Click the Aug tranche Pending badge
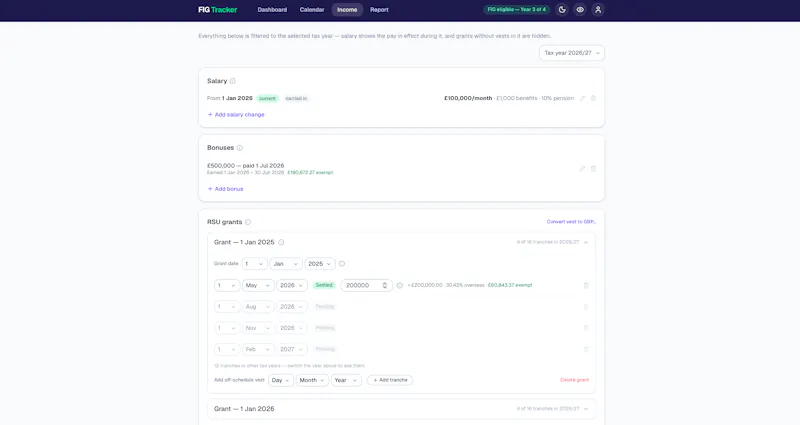This screenshot has width=800, height=425. (x=325, y=307)
